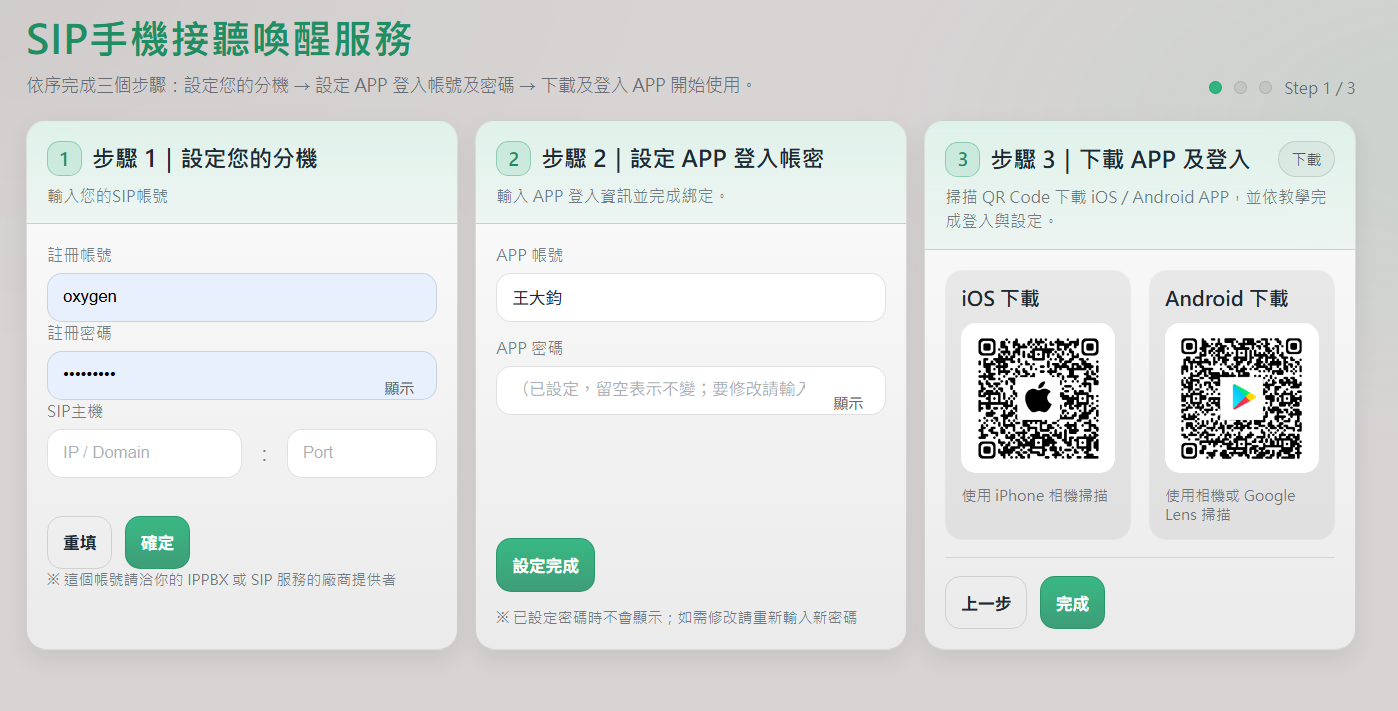Click the APP 密碼 input field

[x=691, y=390]
